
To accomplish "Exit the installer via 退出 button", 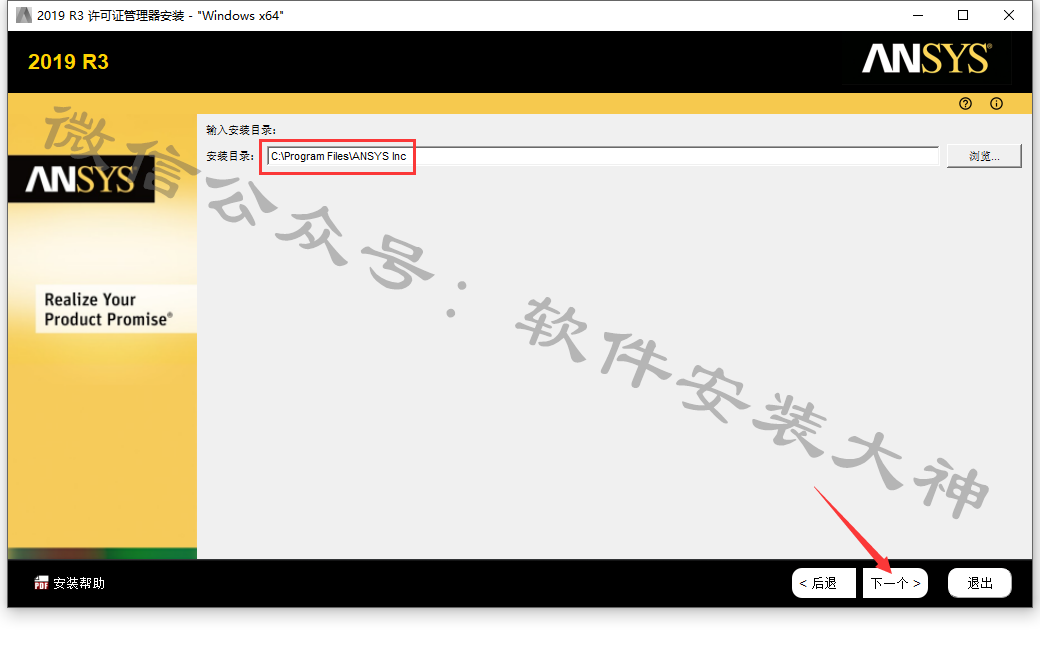I will pos(980,583).
